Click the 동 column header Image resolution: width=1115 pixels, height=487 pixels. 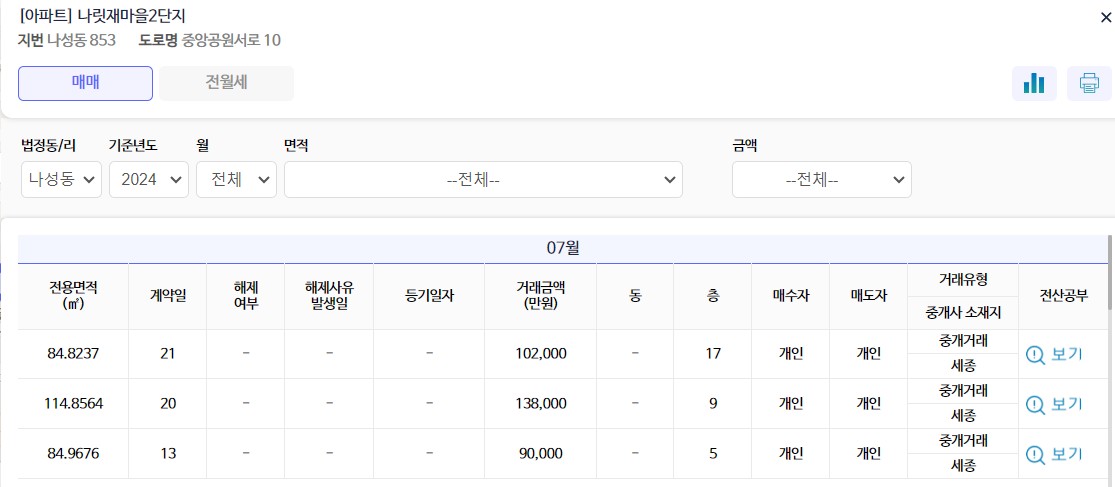tap(635, 296)
